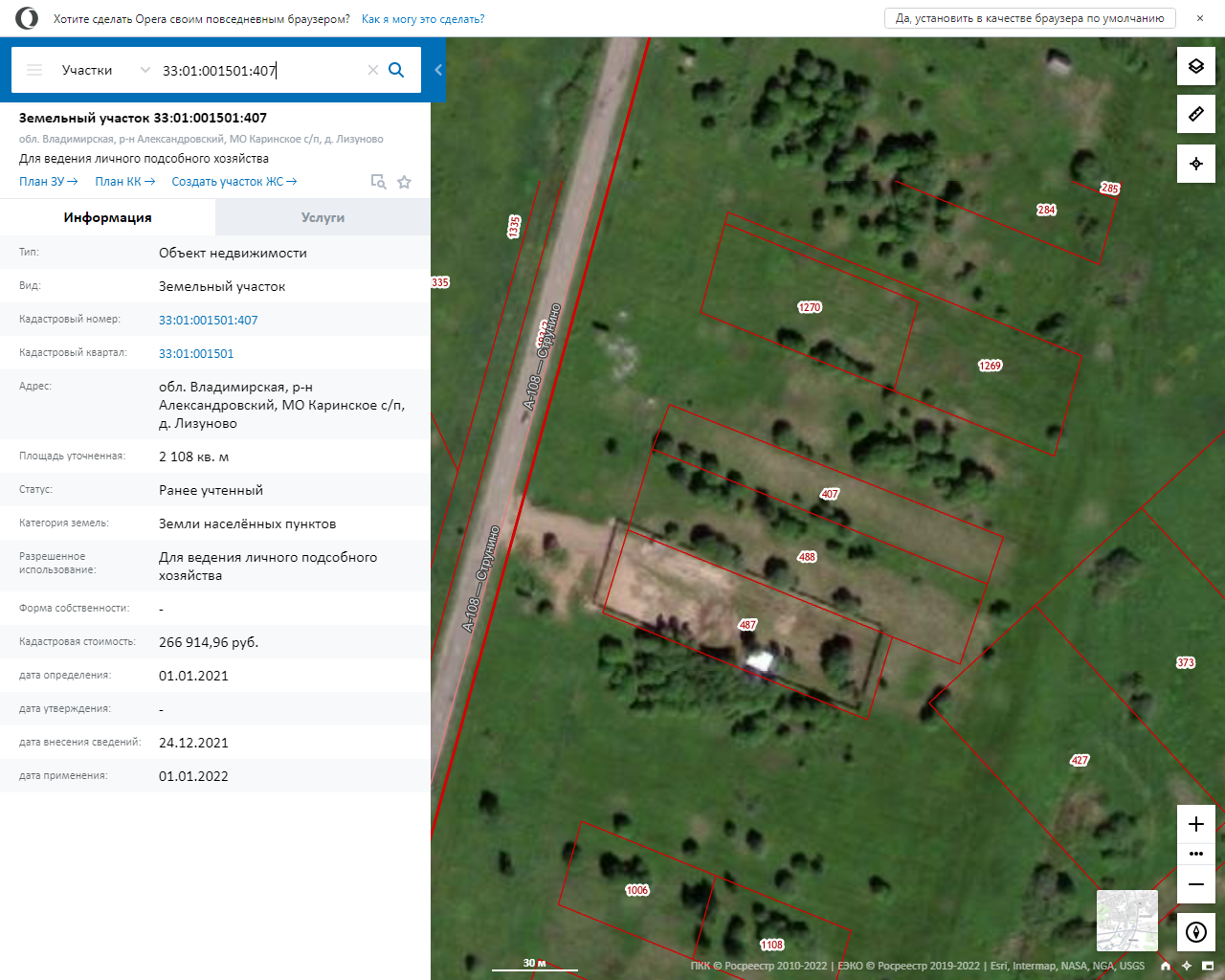
Task: Click into the cadastral number search field
Action: (258, 70)
